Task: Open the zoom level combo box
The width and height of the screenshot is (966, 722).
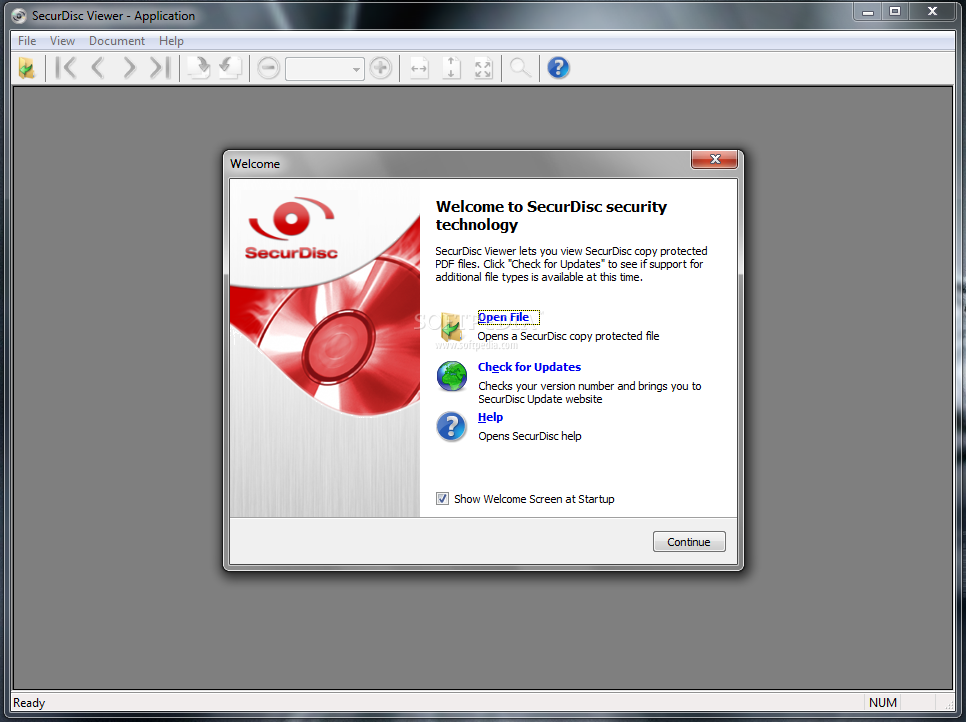Action: [x=325, y=68]
